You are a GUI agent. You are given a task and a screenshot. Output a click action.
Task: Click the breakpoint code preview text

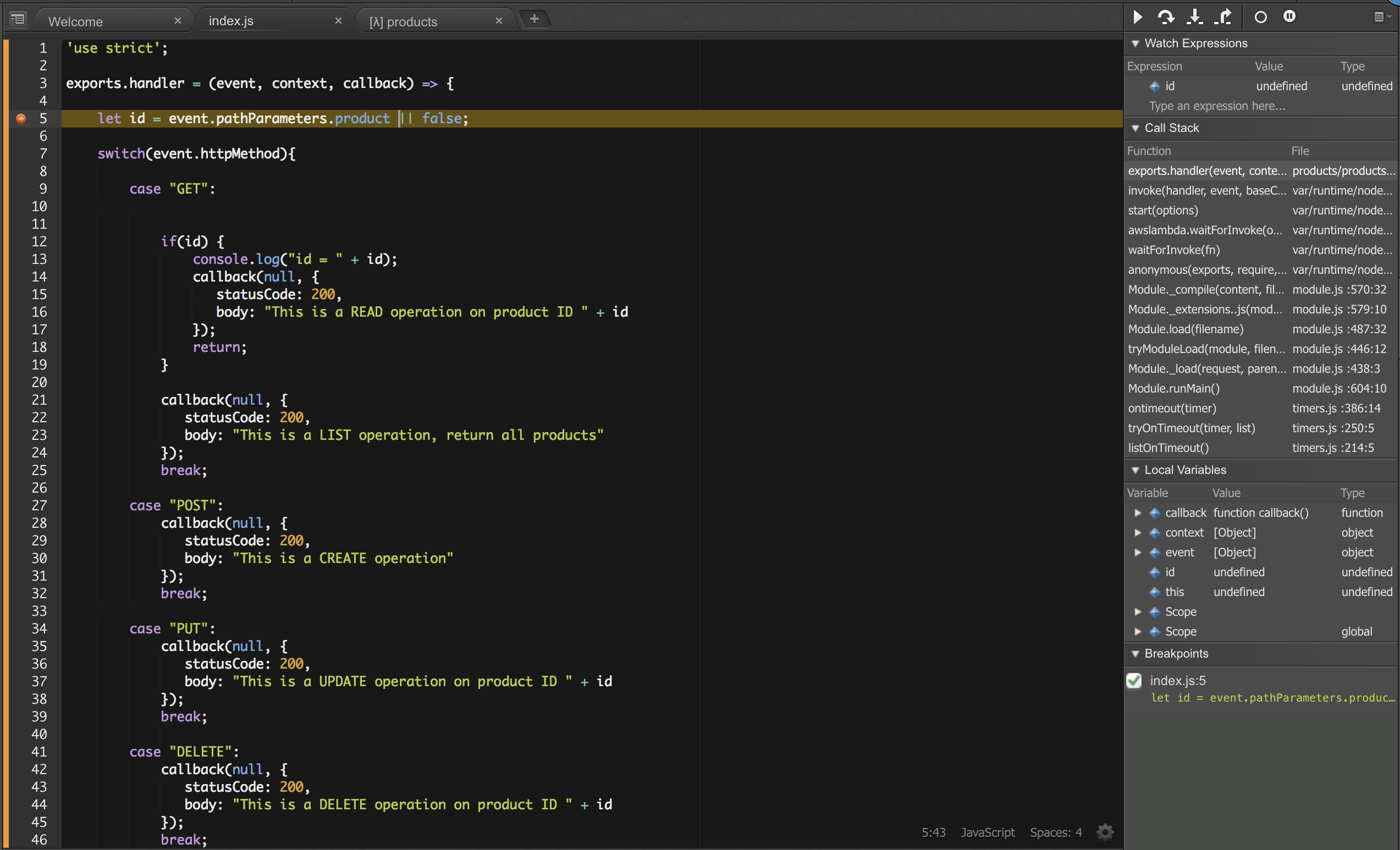pyautogui.click(x=1273, y=698)
